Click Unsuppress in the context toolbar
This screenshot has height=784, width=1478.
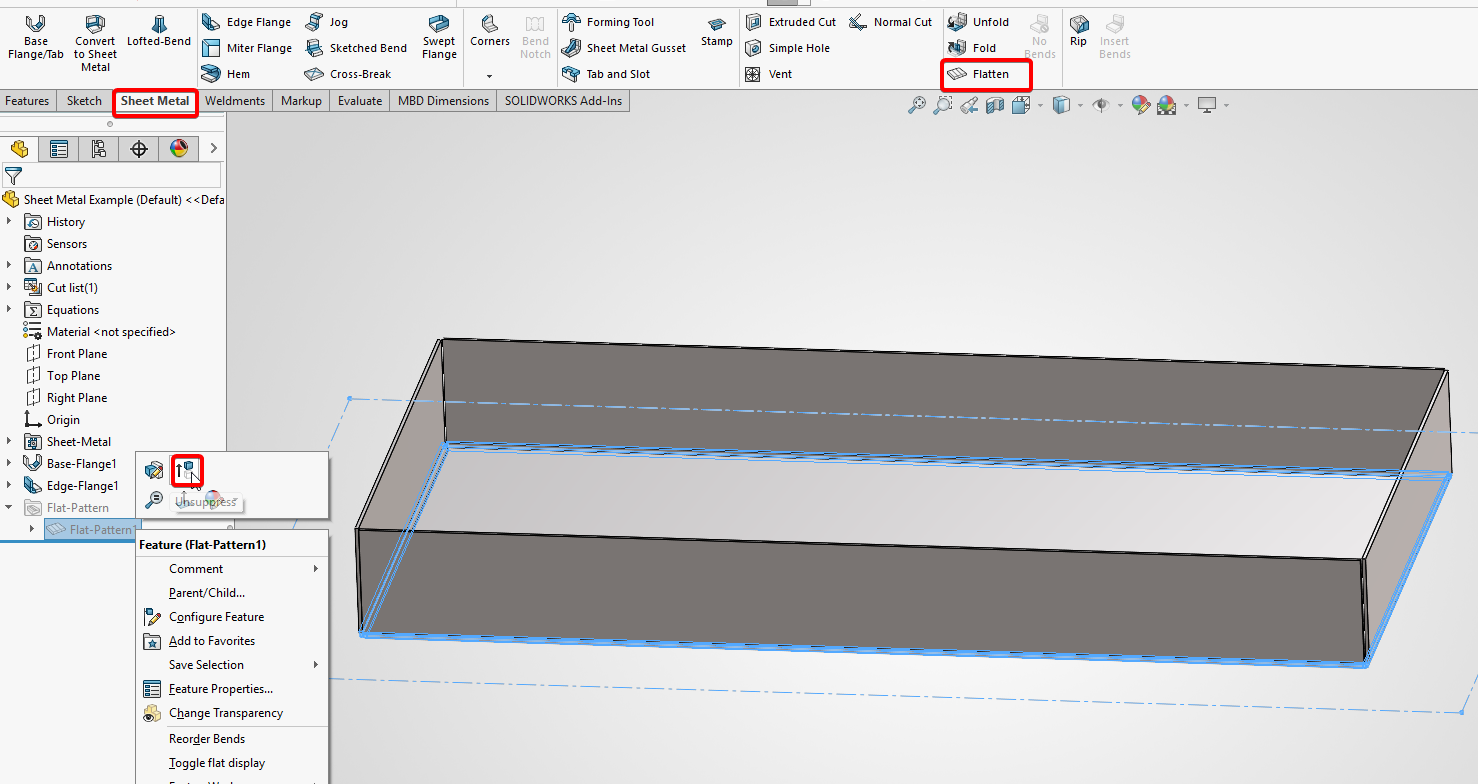tap(187, 470)
